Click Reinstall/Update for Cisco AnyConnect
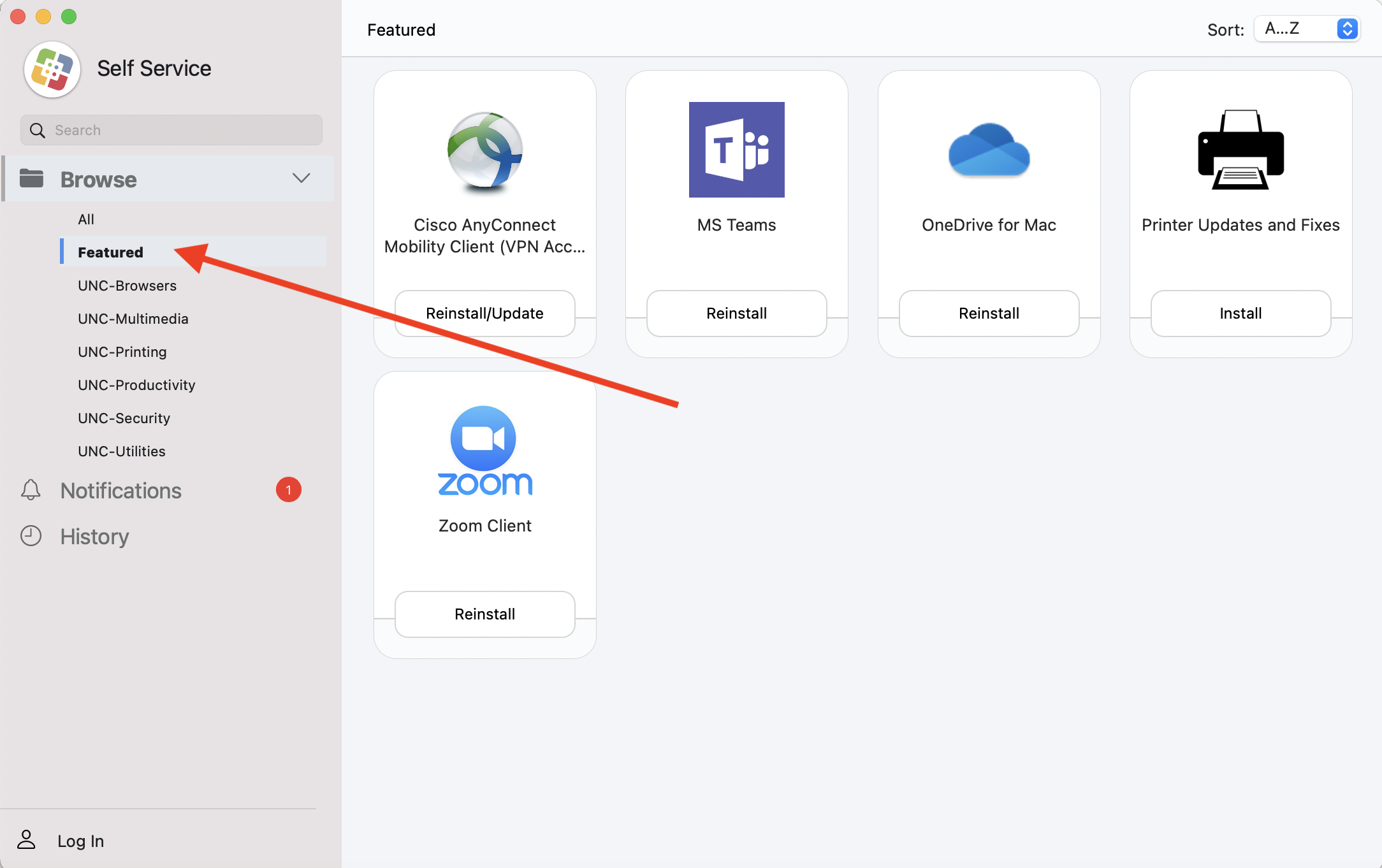Screen dimensions: 1382x868 click(x=485, y=313)
